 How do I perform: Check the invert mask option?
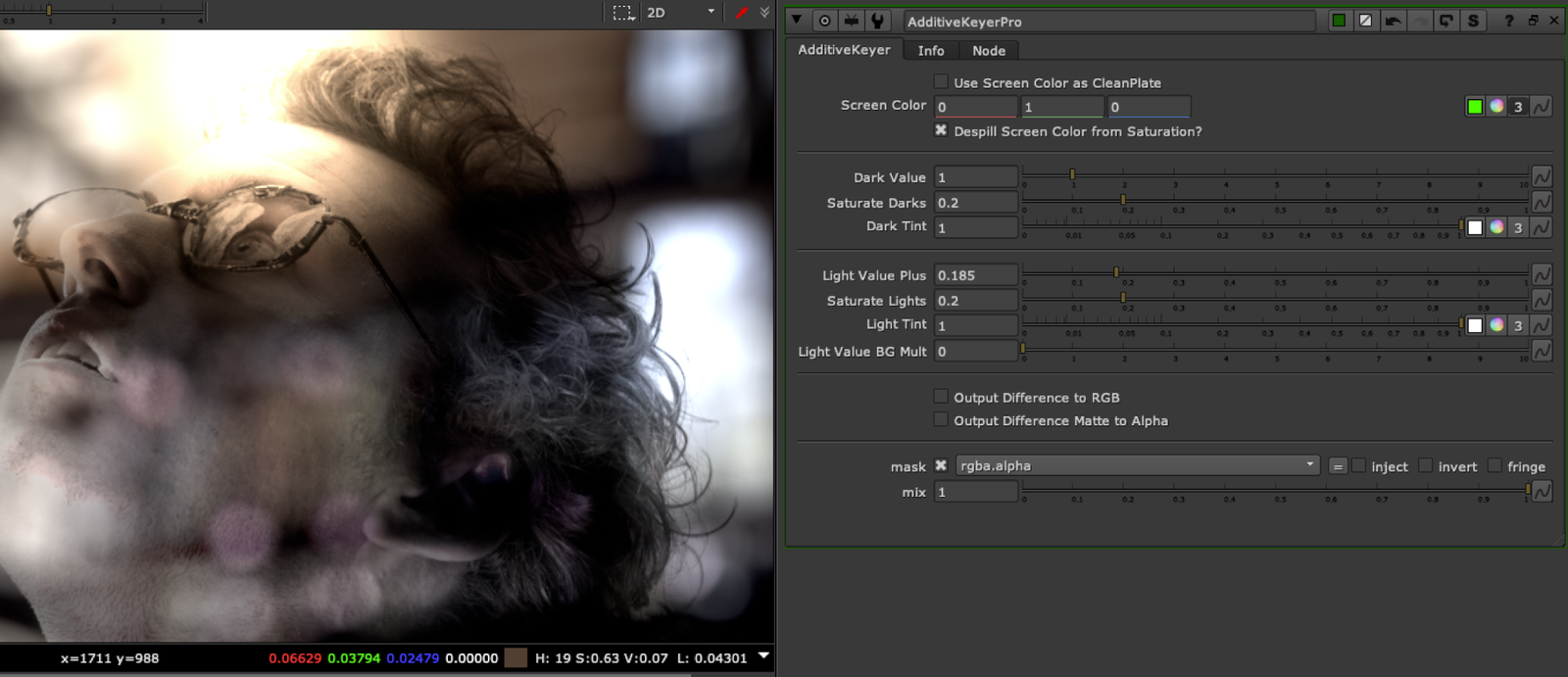(x=1426, y=465)
